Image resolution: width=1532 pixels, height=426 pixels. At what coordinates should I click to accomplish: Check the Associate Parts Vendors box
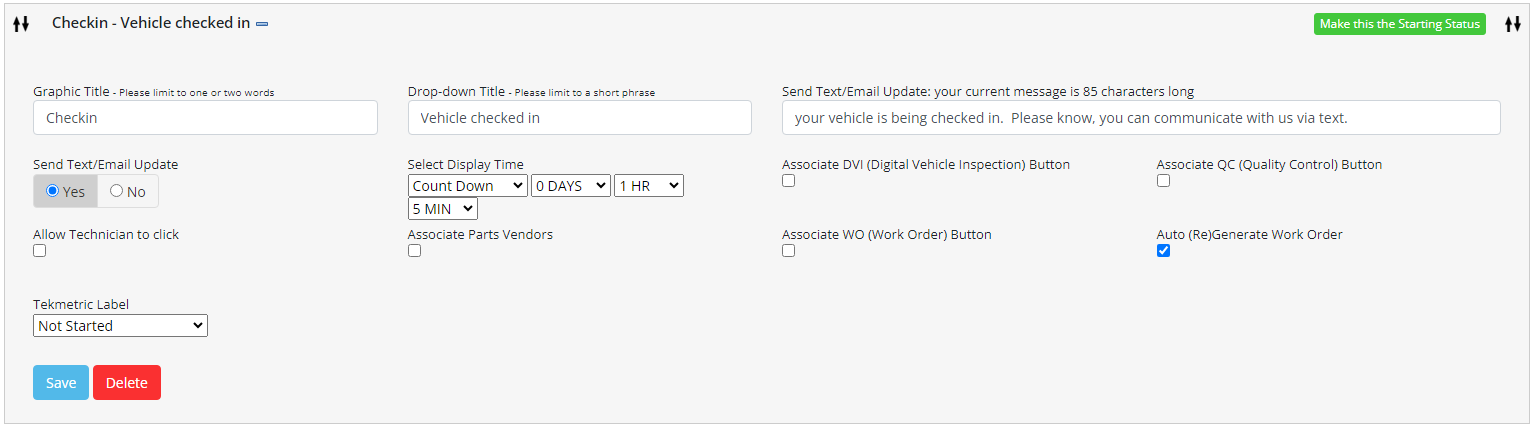point(414,251)
